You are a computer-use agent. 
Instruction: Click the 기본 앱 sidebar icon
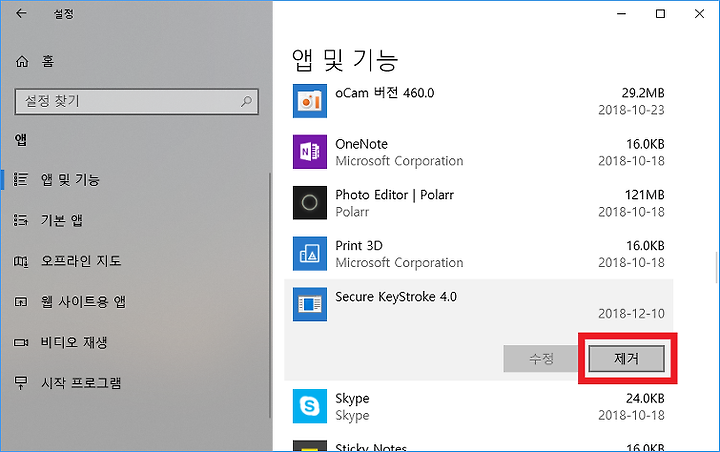click(21, 220)
